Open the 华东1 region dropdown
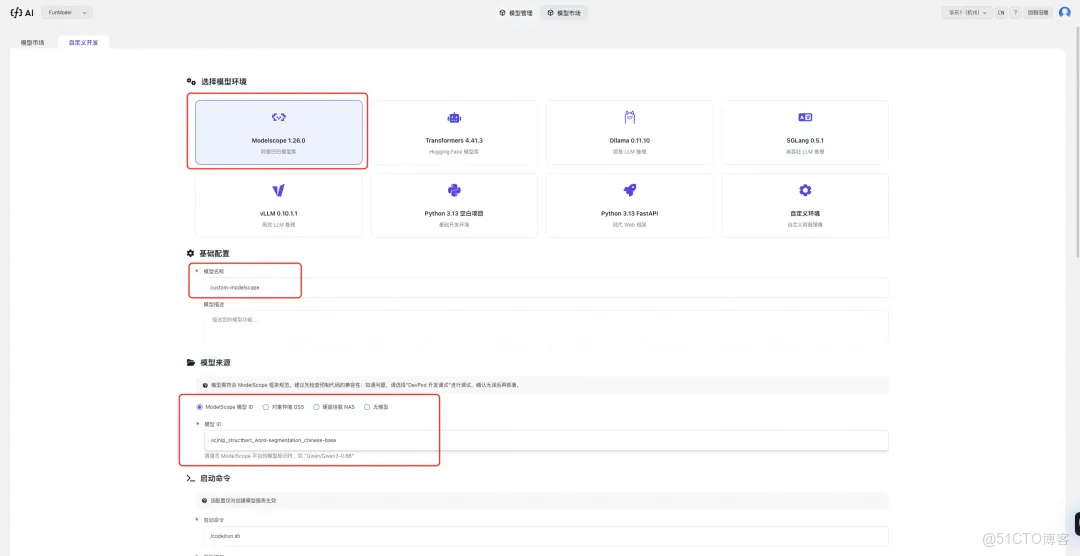 tap(967, 12)
